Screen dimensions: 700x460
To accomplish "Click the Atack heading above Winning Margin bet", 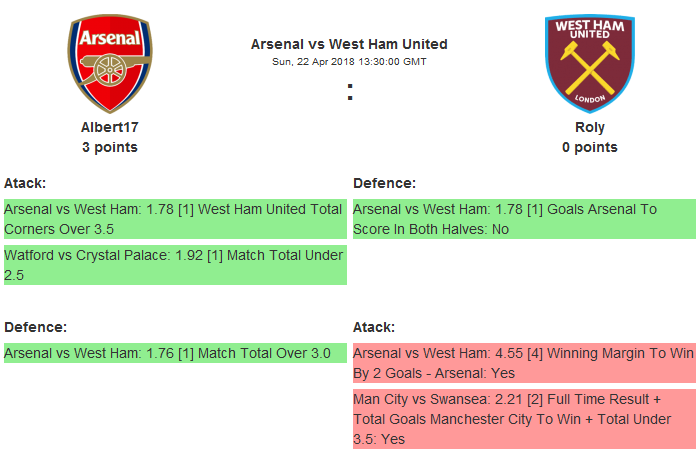I will (374, 327).
